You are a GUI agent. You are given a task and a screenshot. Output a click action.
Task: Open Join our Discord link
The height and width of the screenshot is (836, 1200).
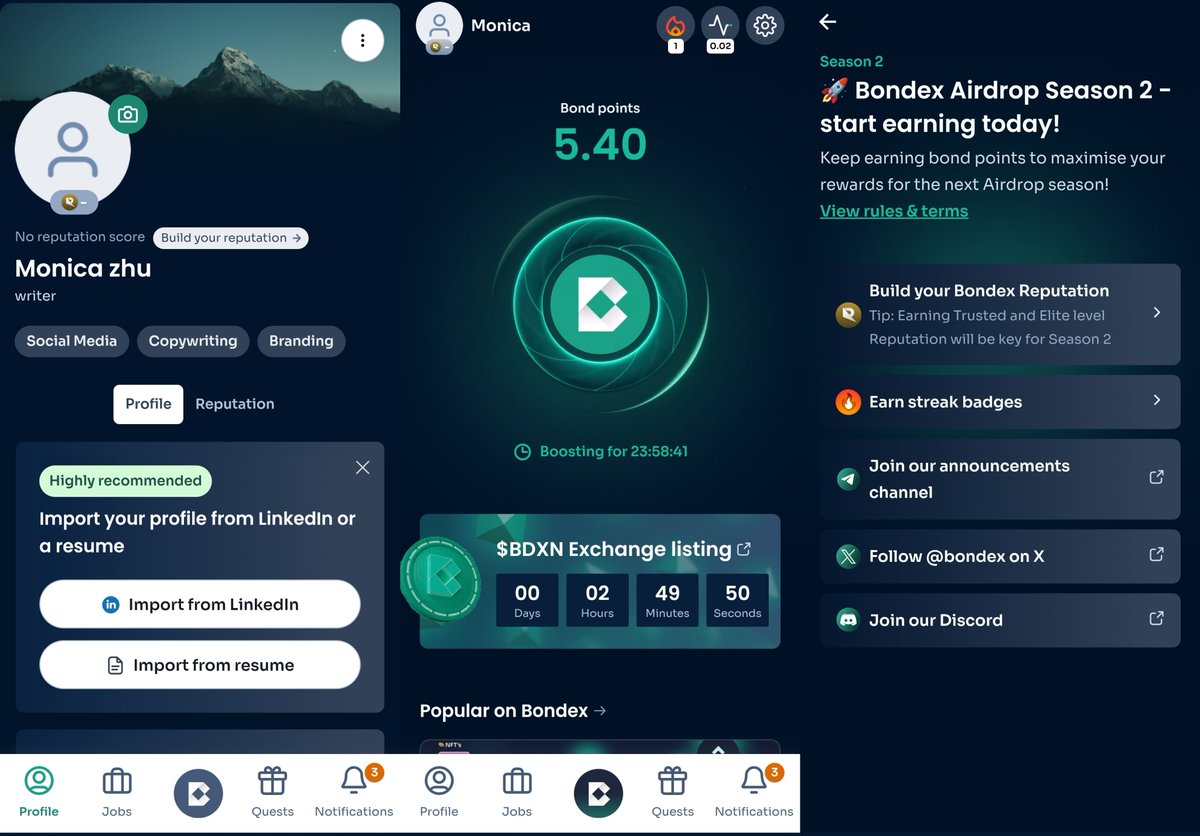click(x=1000, y=620)
